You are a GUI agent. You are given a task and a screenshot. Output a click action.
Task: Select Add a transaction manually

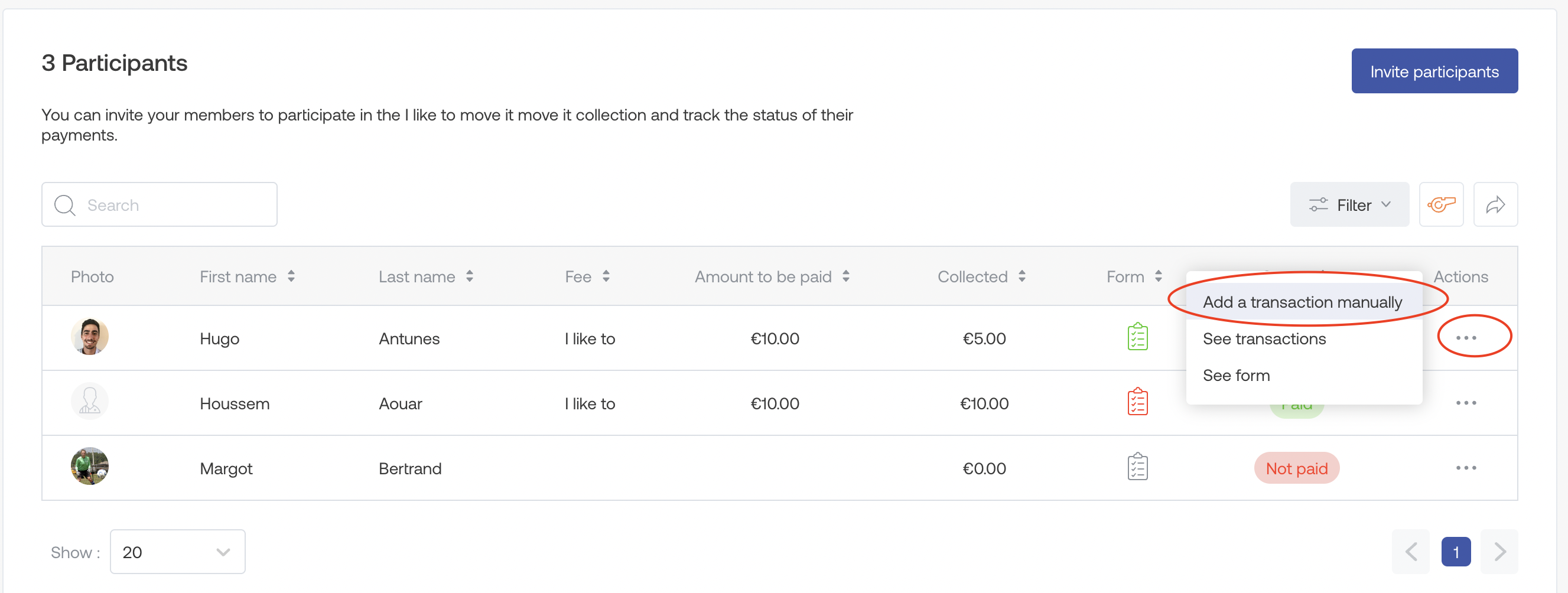point(1302,302)
